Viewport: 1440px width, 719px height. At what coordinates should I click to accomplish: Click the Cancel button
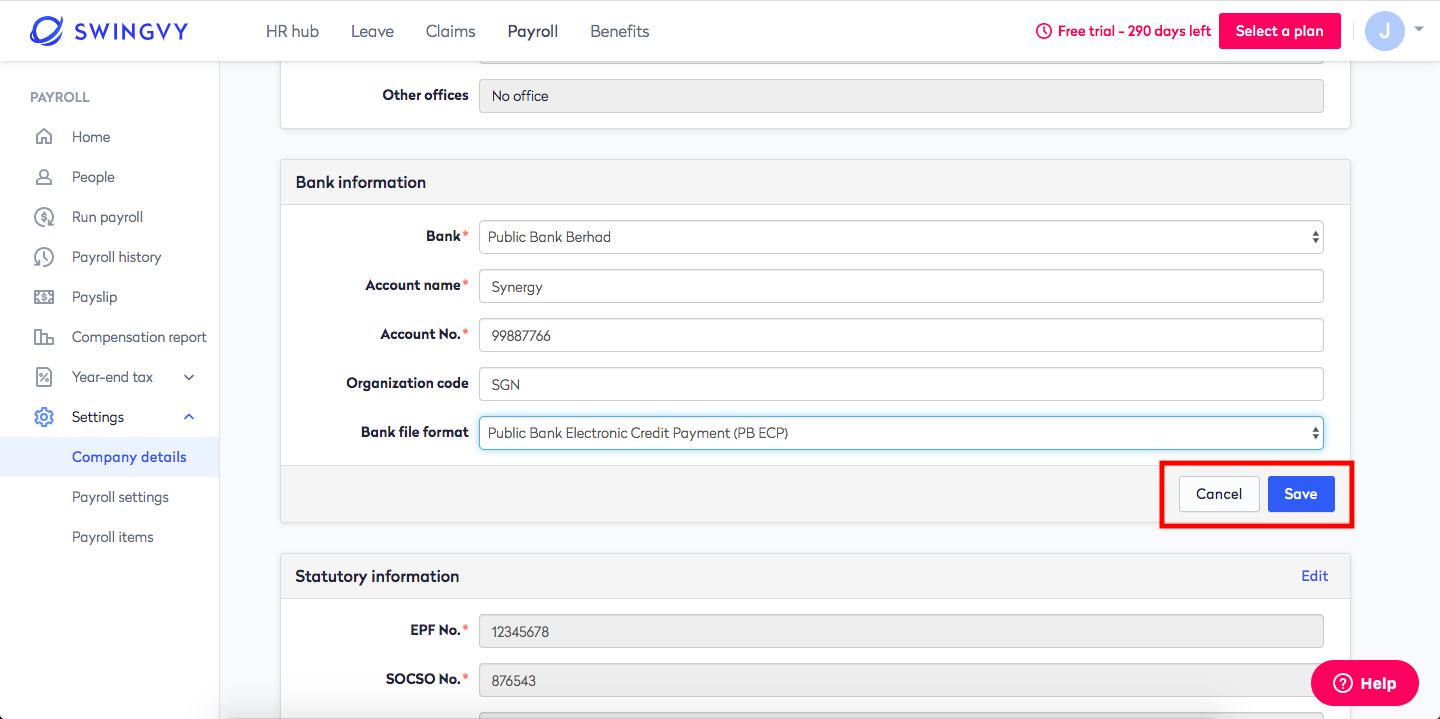pyautogui.click(x=1219, y=494)
